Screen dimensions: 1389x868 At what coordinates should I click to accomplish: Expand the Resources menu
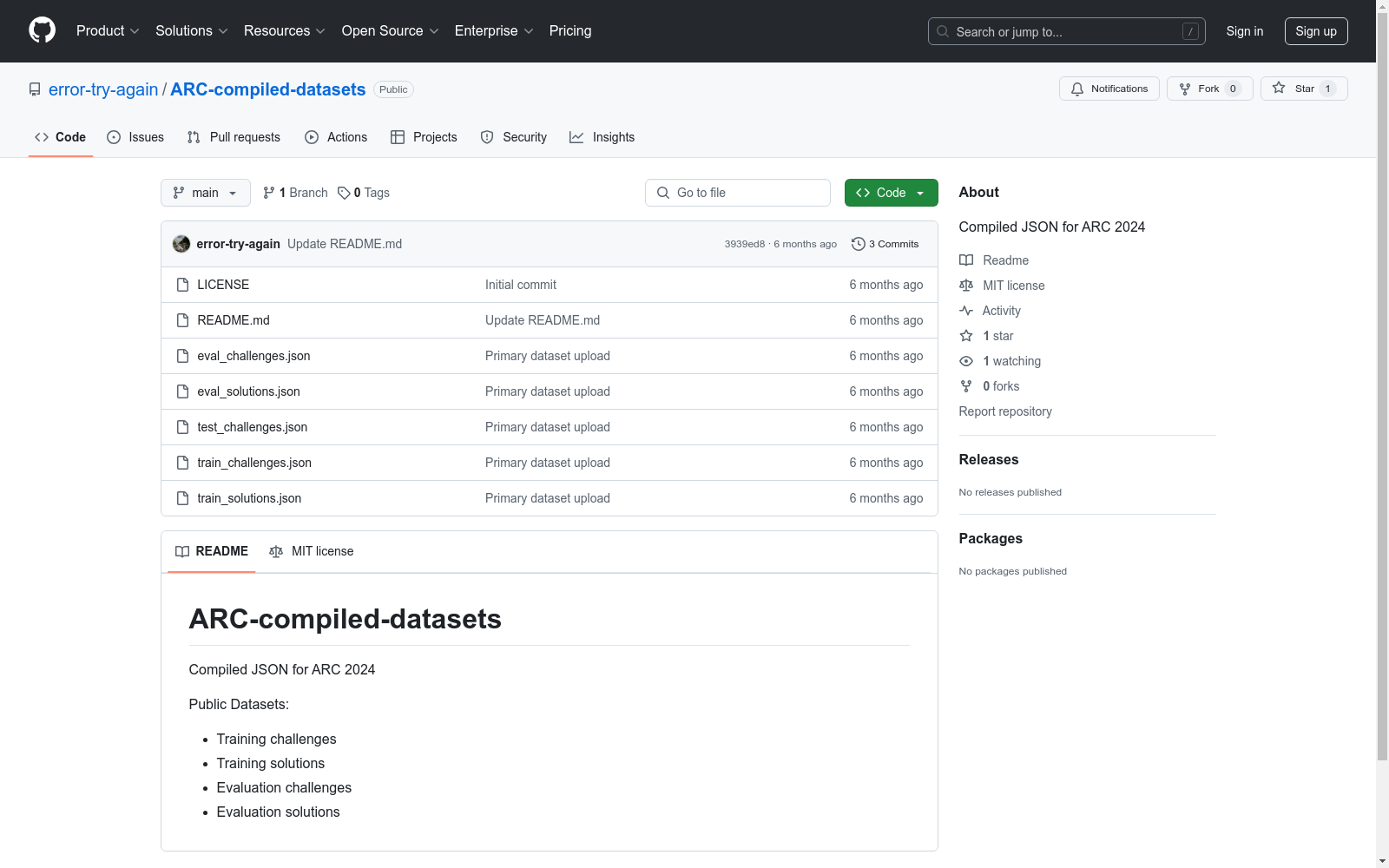(285, 31)
